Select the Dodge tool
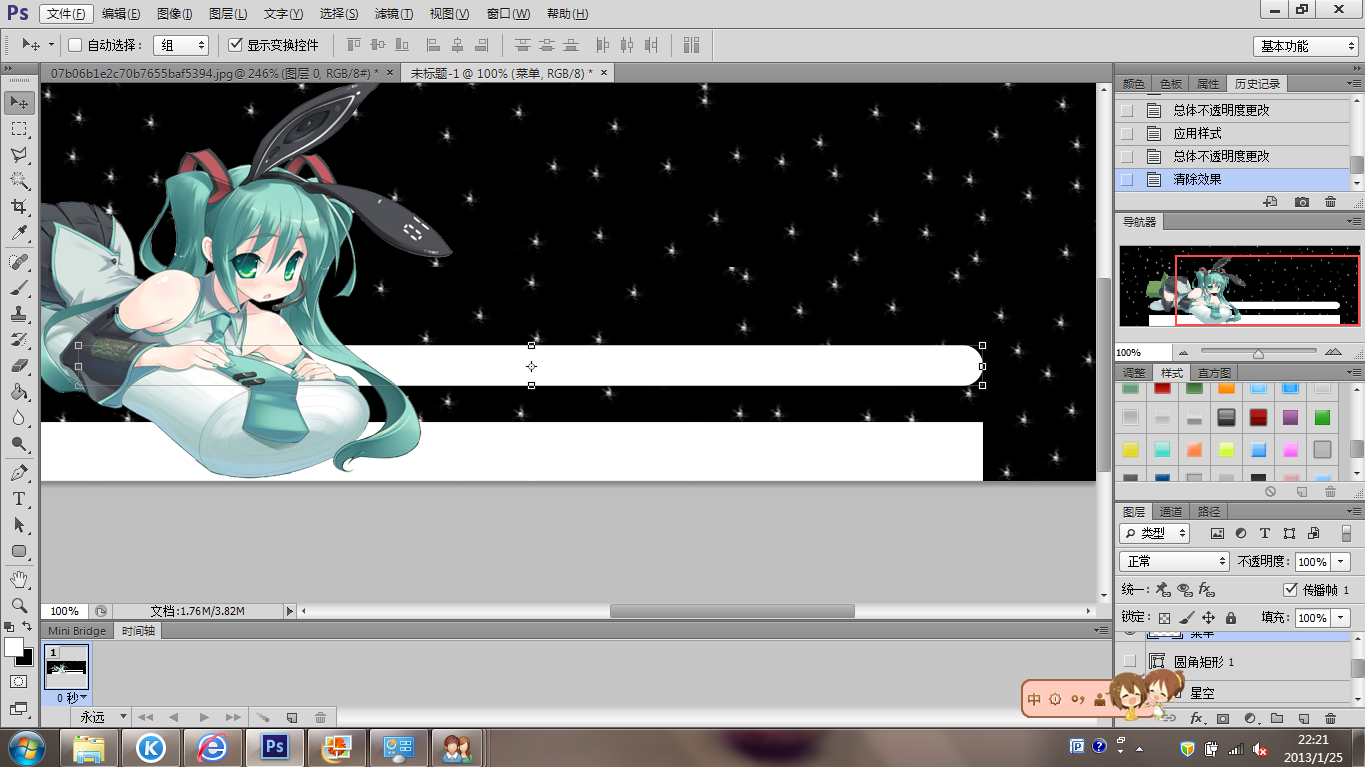 19,444
